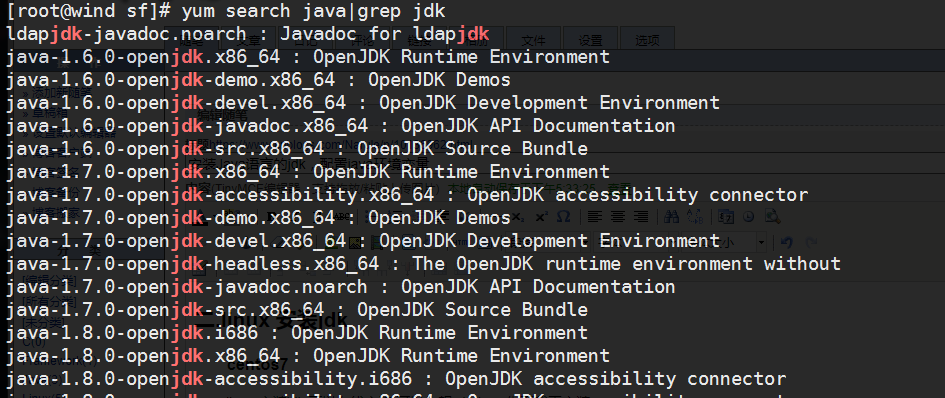Click the align center icon
Viewport: 945px width, 398px height.
(618, 216)
